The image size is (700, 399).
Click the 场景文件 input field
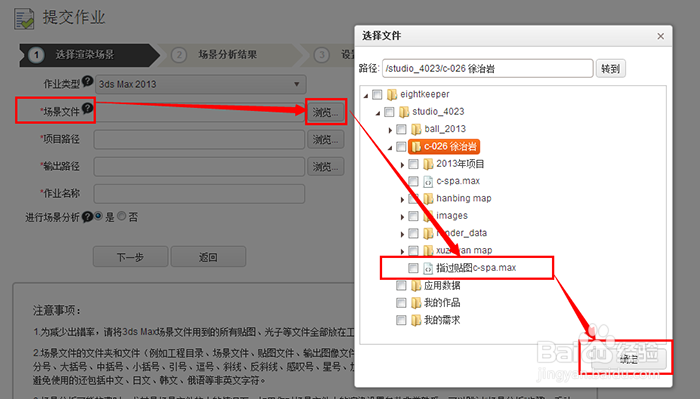pos(200,112)
